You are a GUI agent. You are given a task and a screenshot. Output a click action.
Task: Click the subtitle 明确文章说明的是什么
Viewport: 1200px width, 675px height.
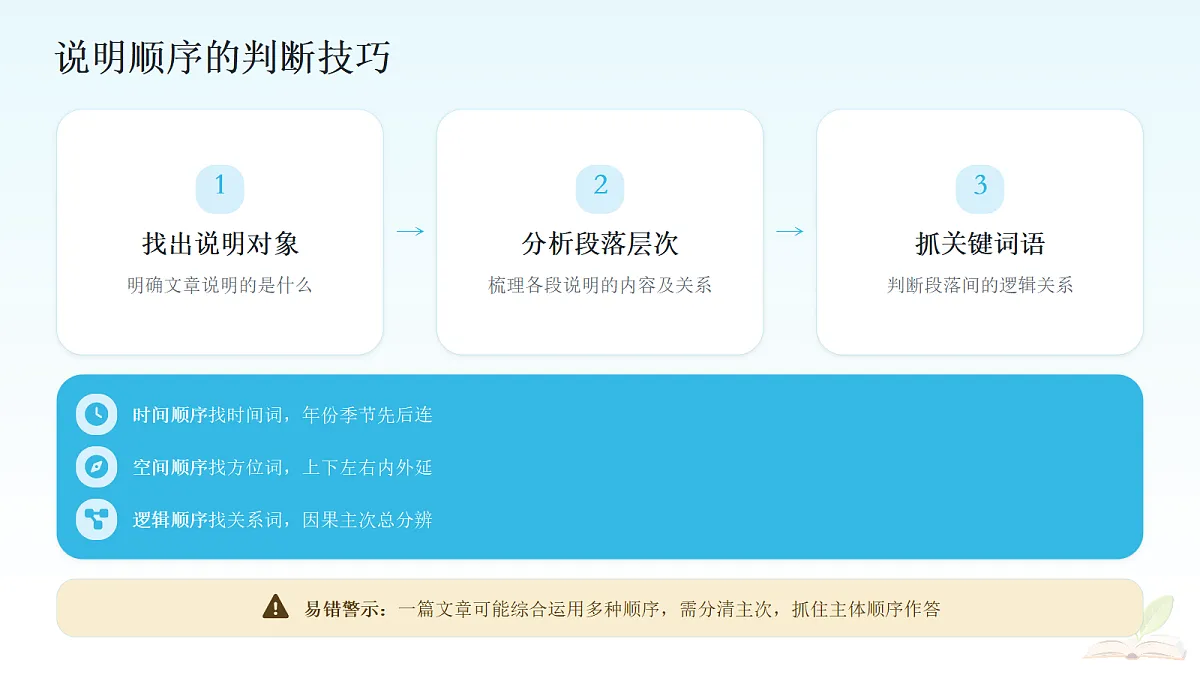tap(220, 285)
